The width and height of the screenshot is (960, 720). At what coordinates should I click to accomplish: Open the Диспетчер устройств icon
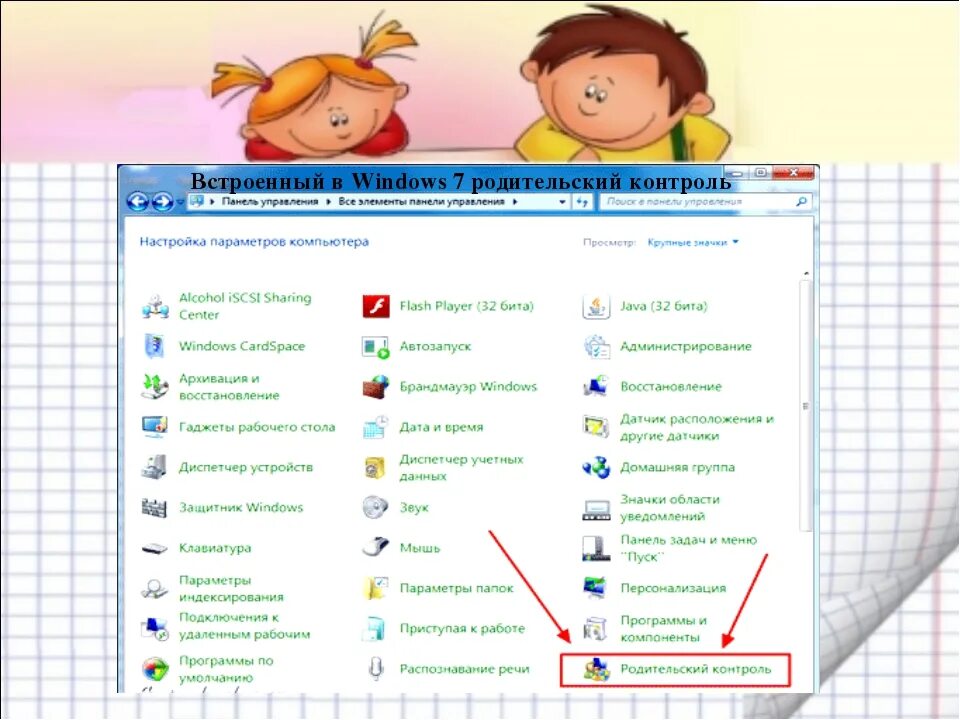point(154,467)
